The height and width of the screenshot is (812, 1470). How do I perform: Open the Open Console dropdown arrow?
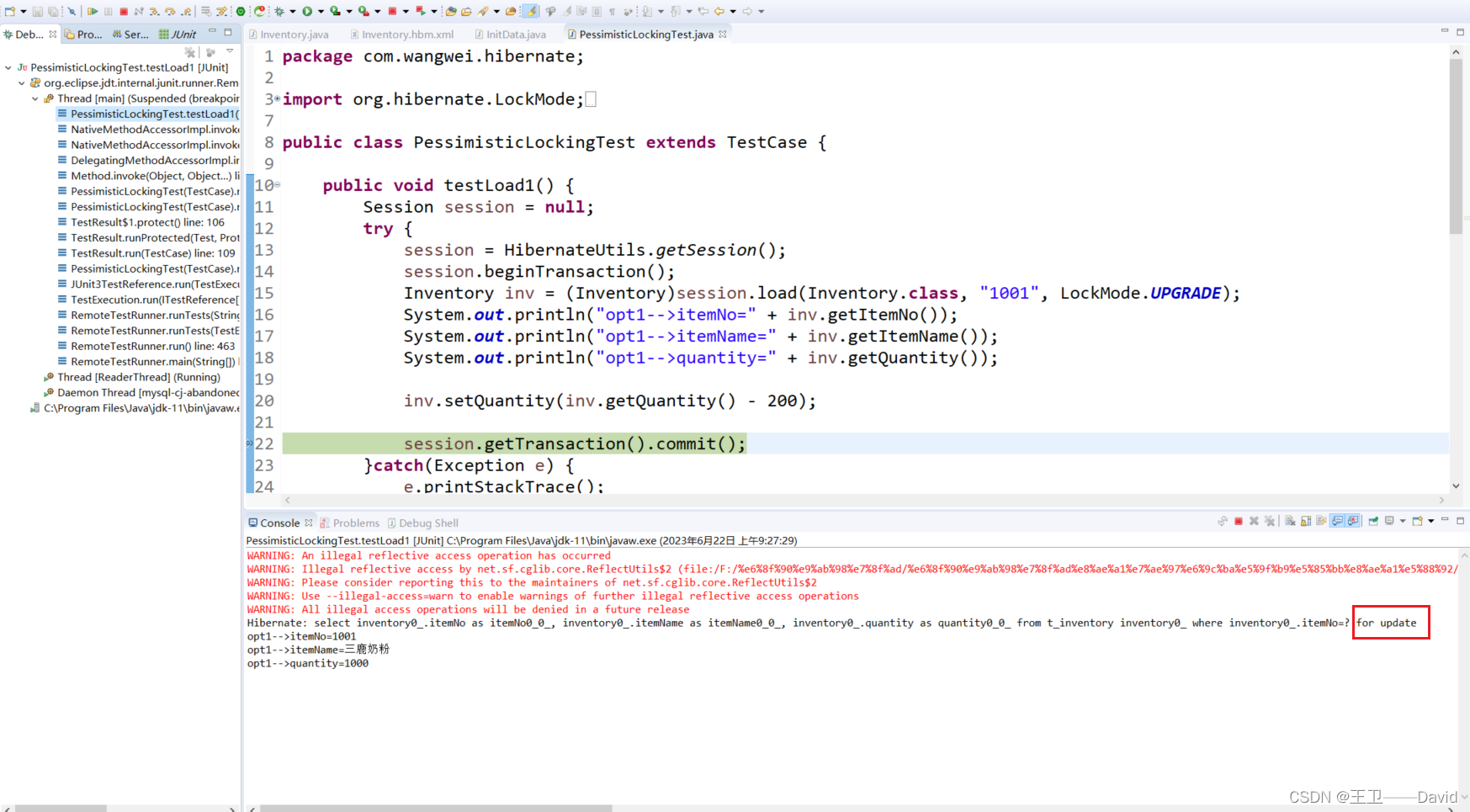[1431, 521]
